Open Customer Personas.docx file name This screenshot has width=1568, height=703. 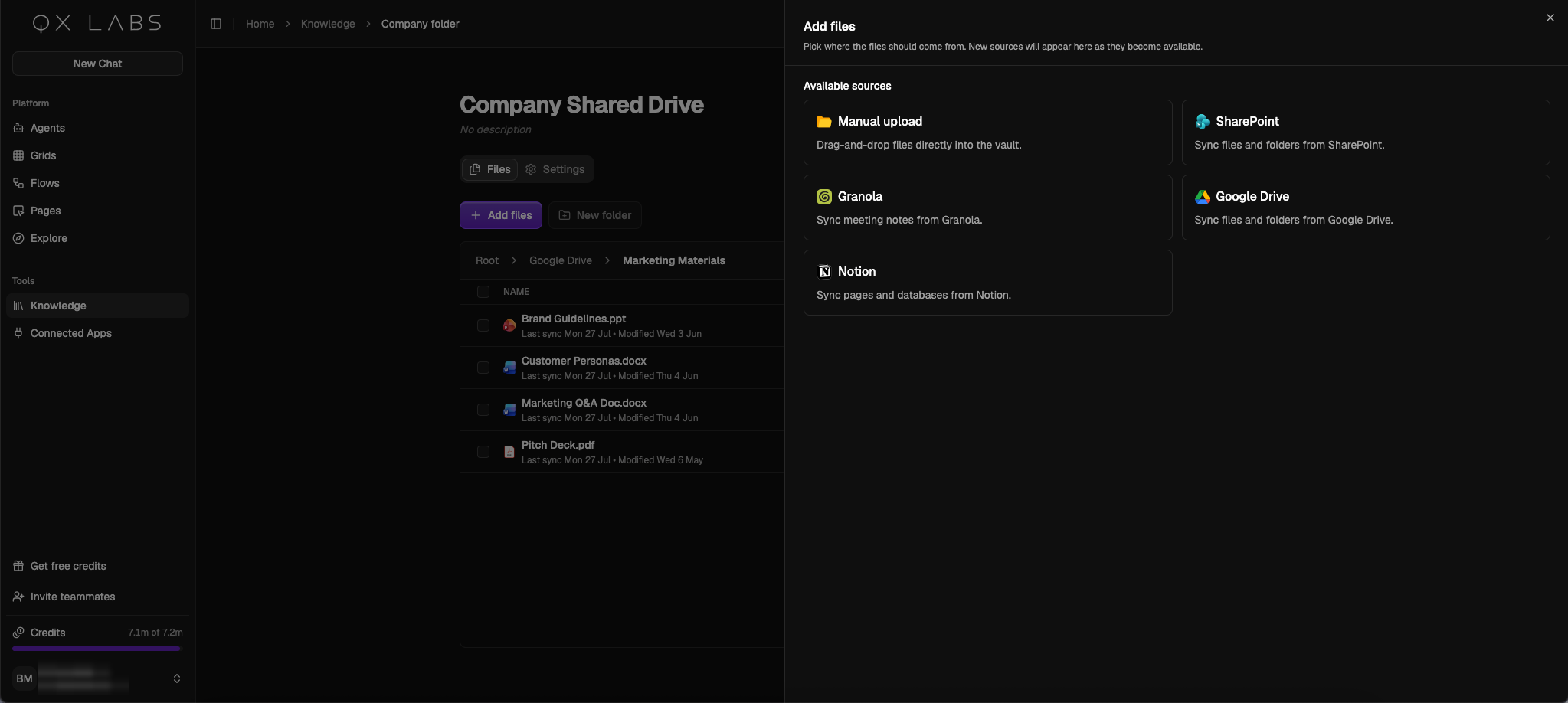coord(584,361)
